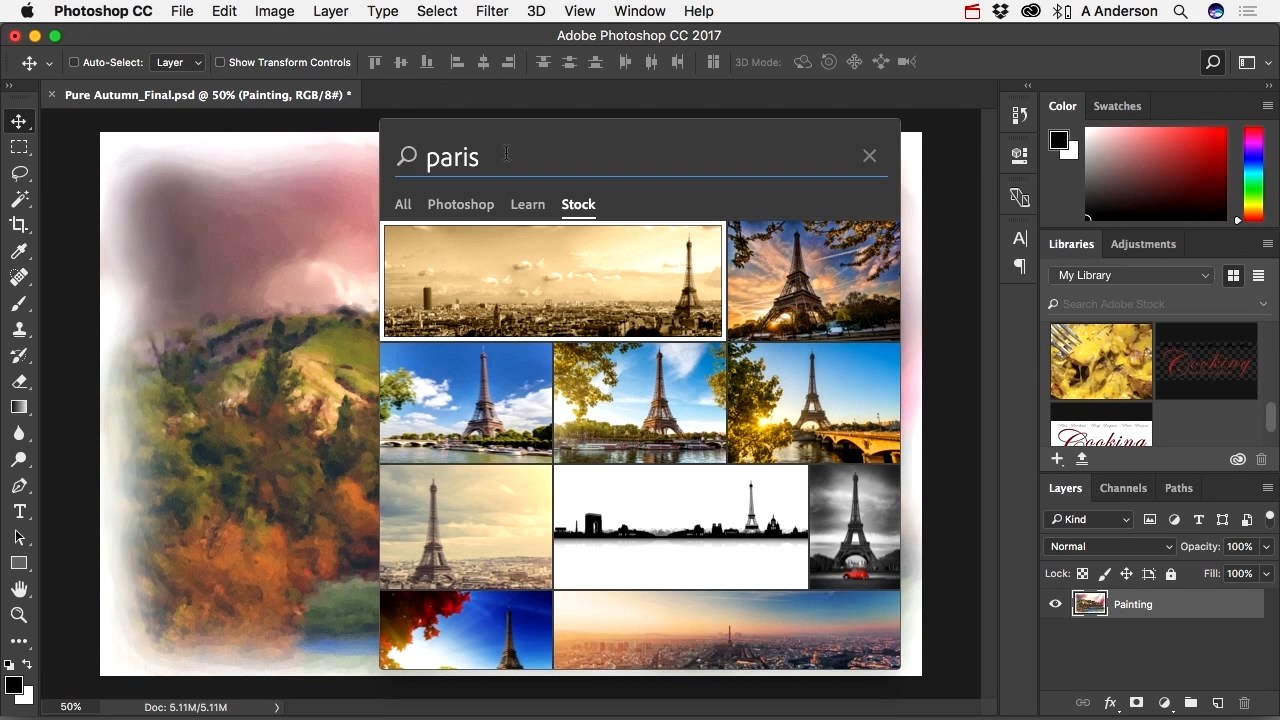
Task: Select the Hand tool
Action: [x=19, y=589]
